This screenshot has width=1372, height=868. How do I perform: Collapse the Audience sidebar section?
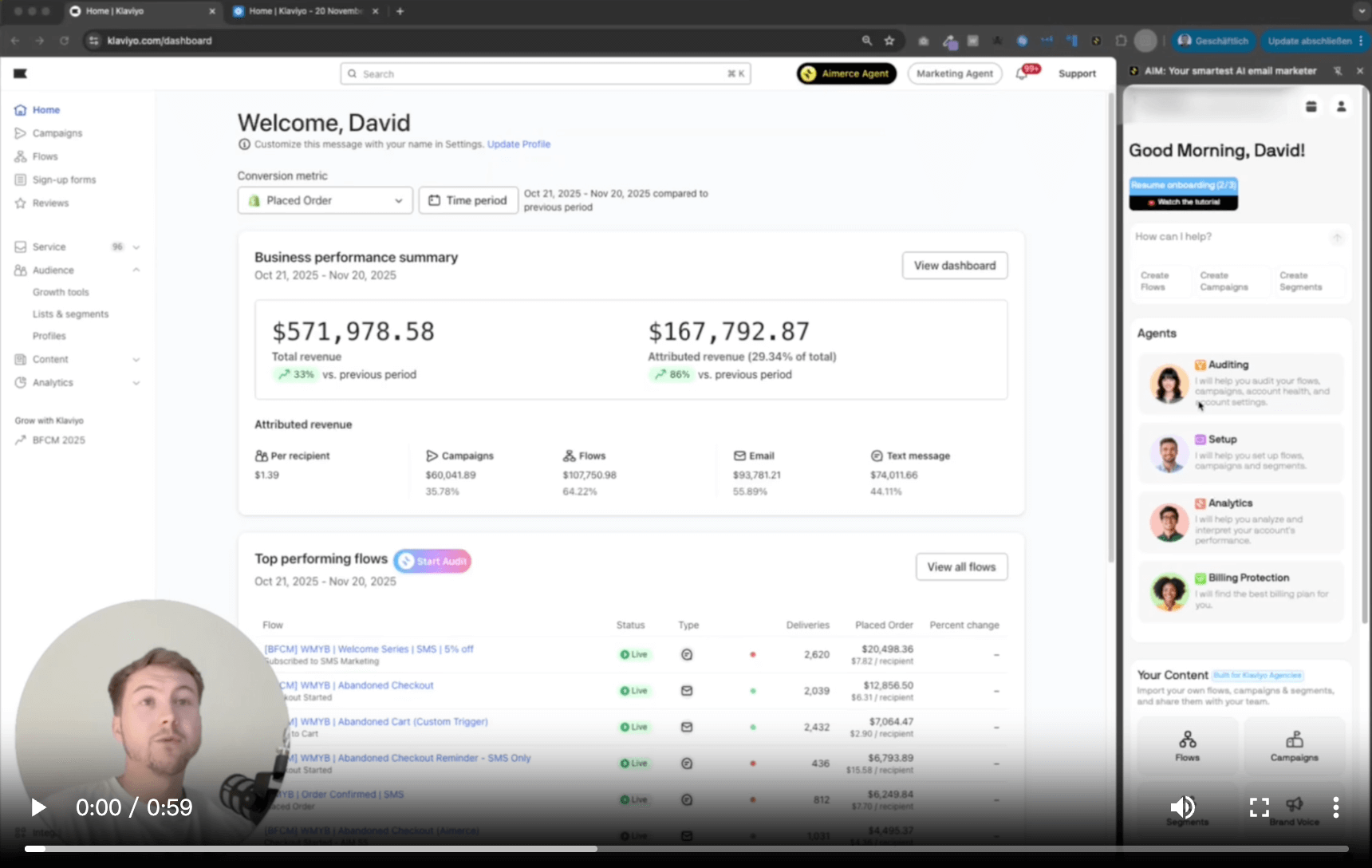tap(136, 270)
